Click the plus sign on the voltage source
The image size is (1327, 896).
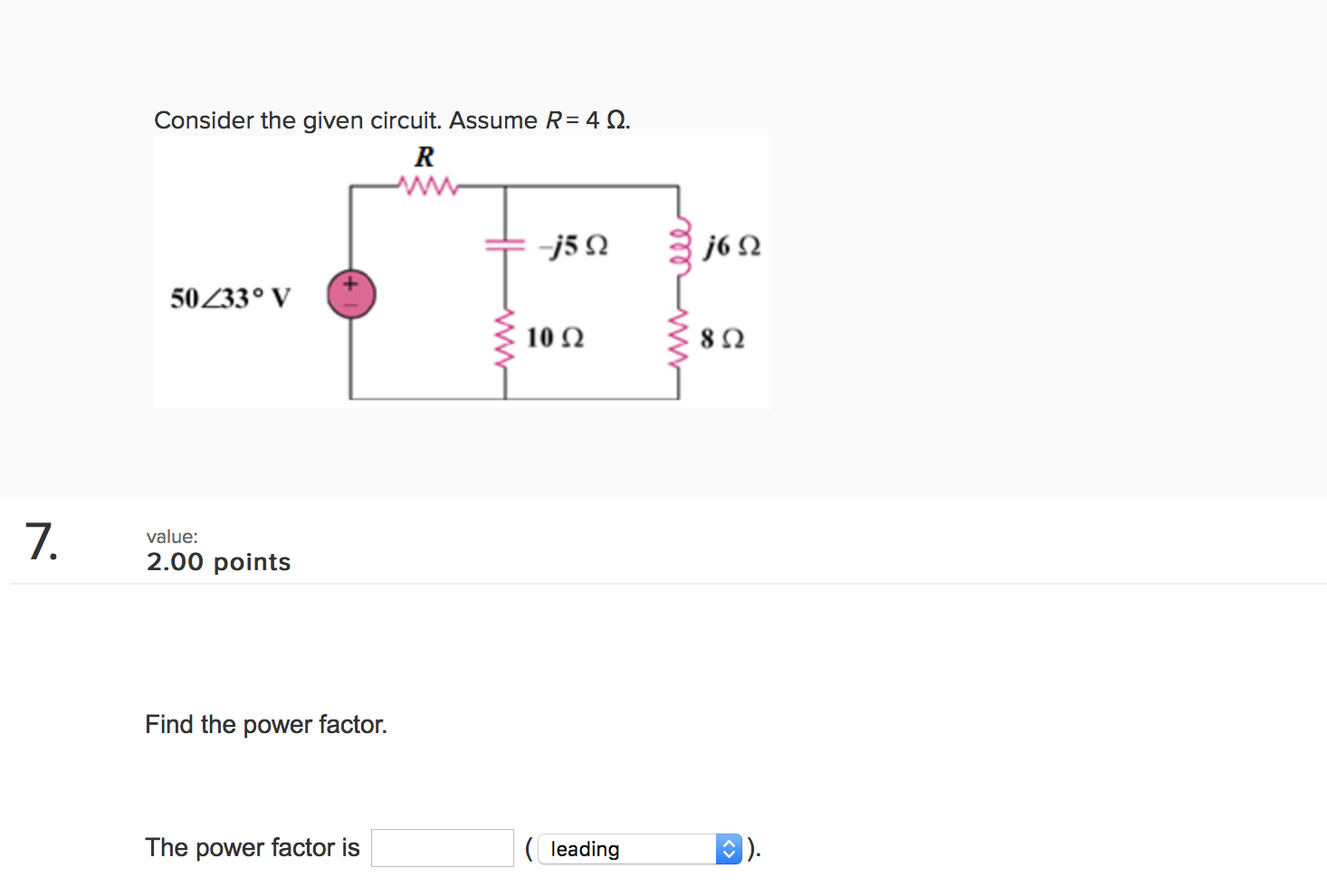point(351,283)
